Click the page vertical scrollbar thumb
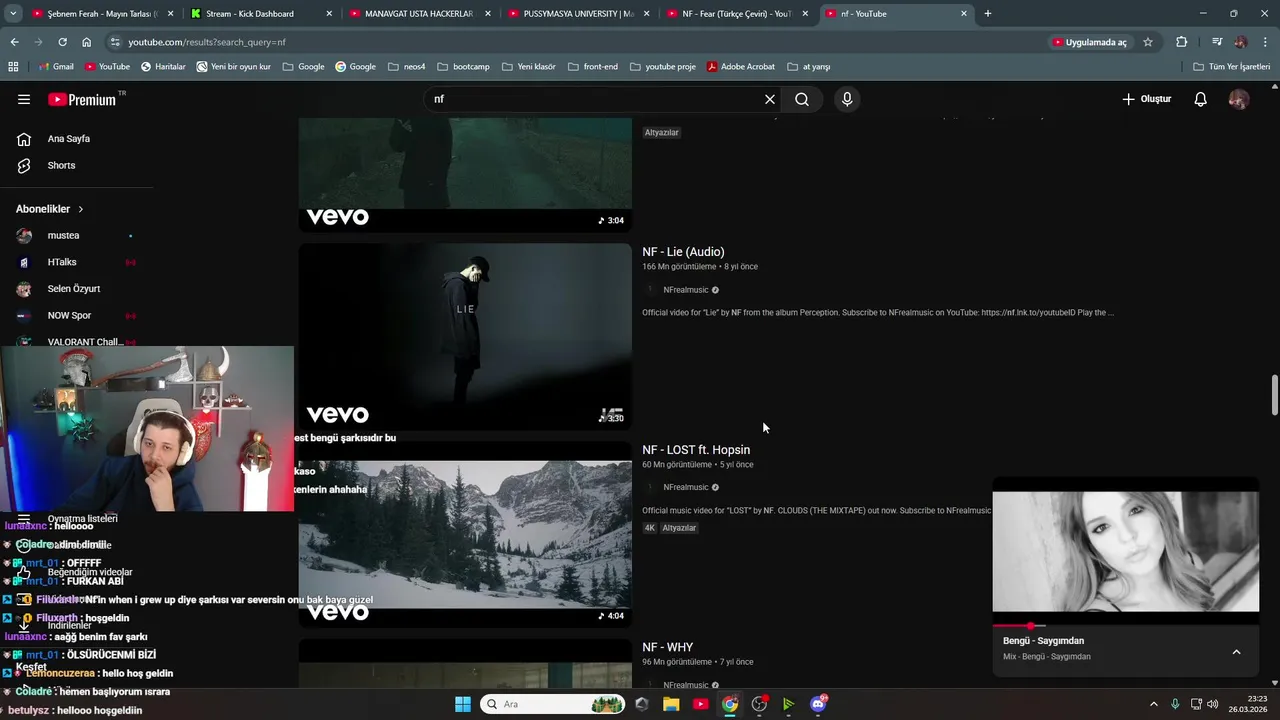Screen dimensions: 1280x720 pos(1274,395)
